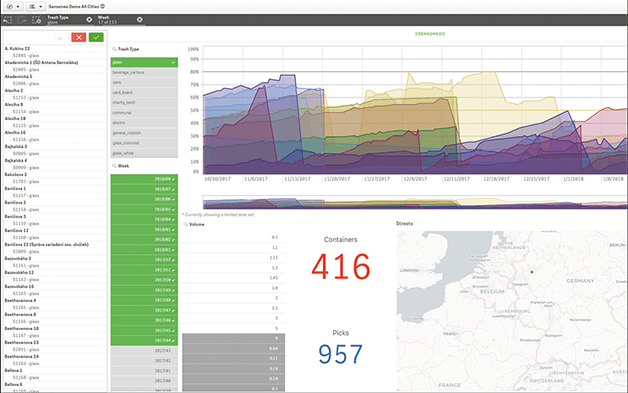Select glass_white trash type

(x=144, y=153)
